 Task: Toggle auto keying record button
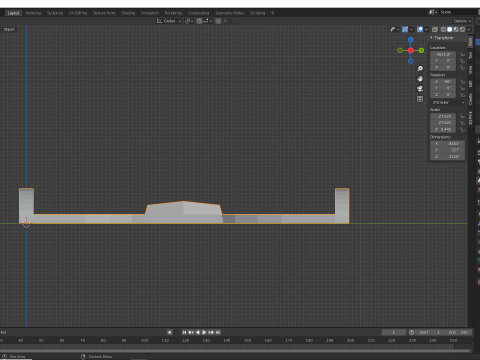[x=170, y=332]
